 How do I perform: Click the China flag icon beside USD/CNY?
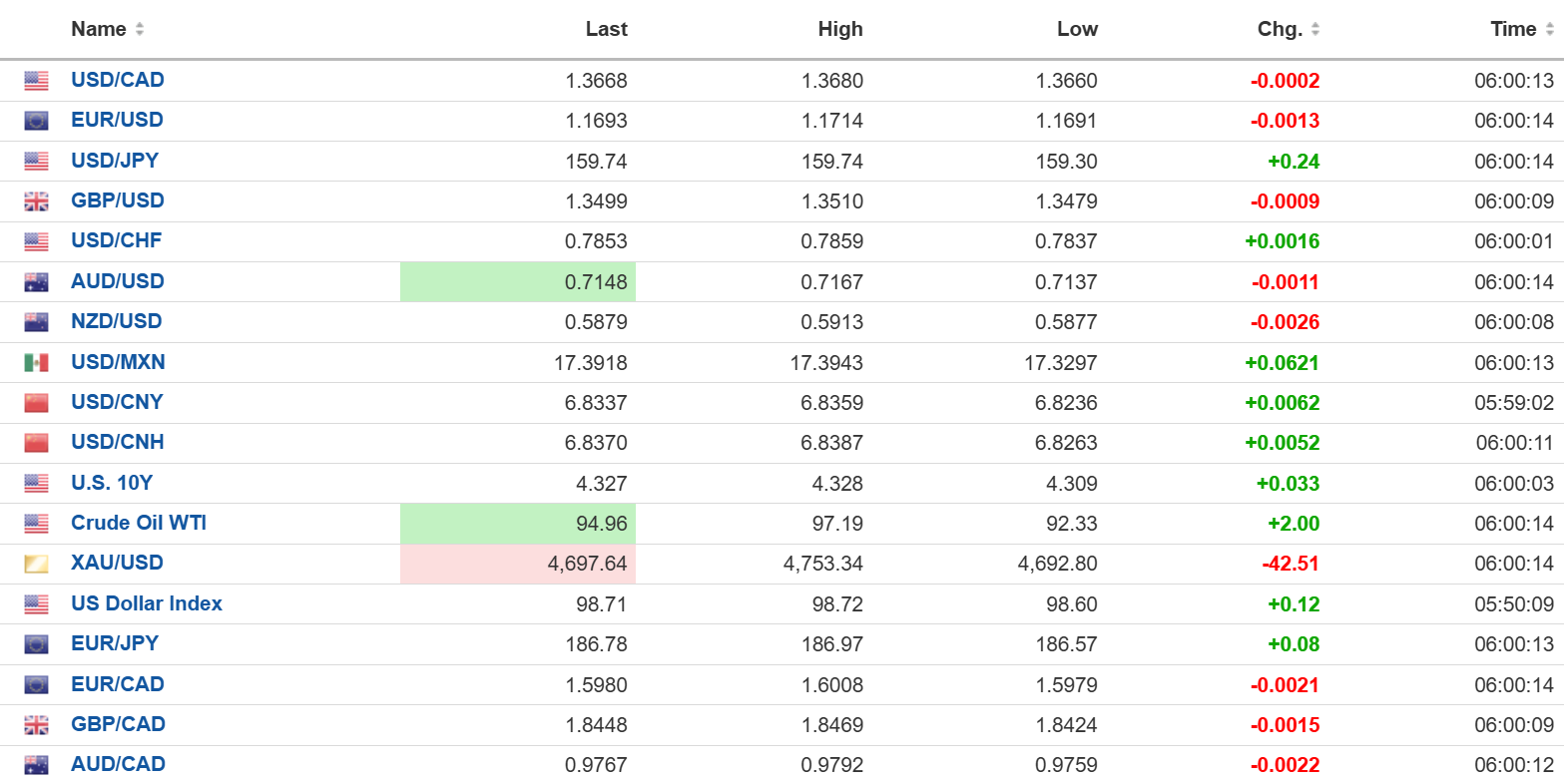36,403
